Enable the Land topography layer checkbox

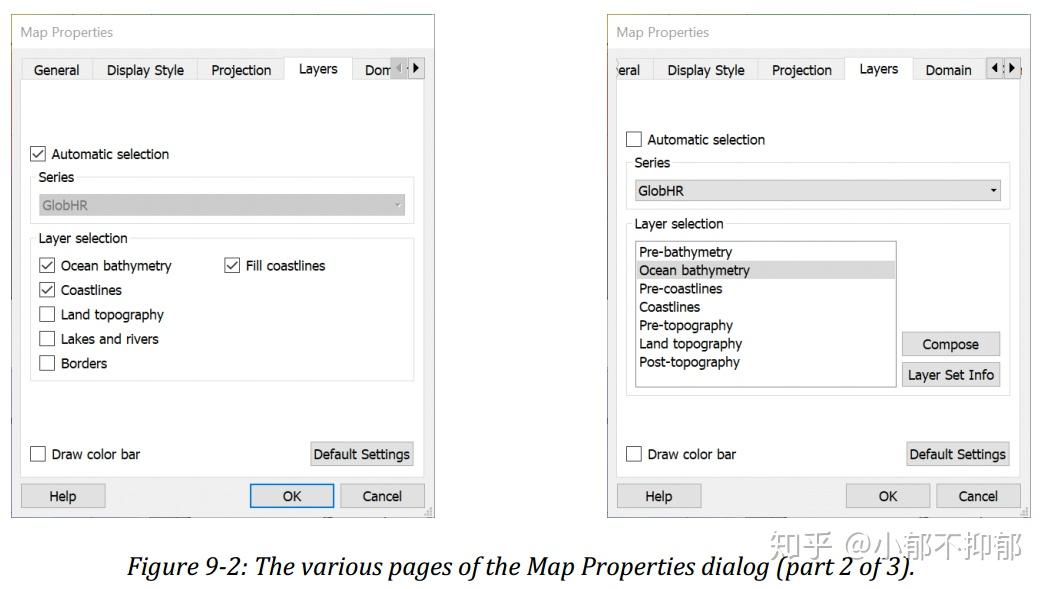[47, 314]
